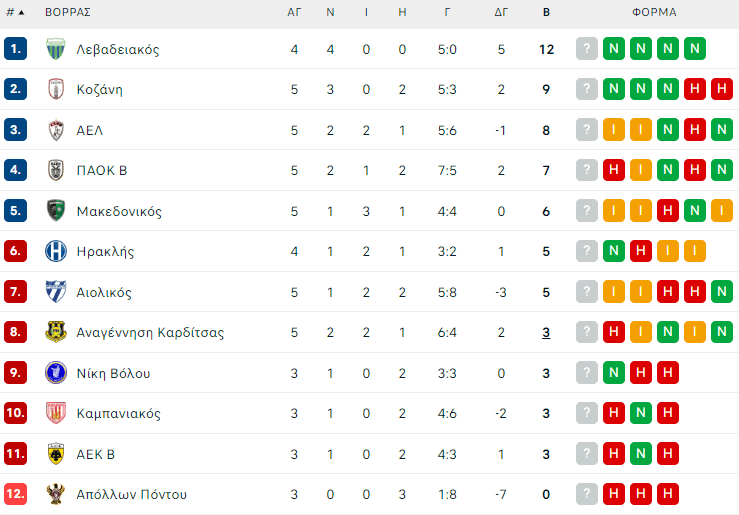This screenshot has width=739, height=515.
Task: Sort standings by the Β points column
Action: pos(546,13)
